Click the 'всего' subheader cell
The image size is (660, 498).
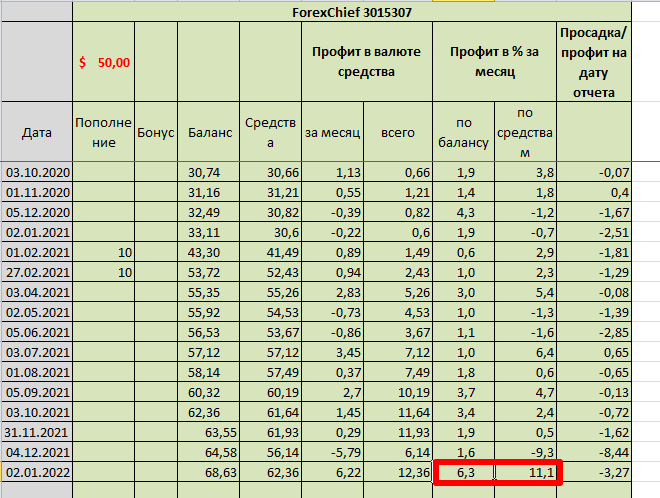(398, 132)
